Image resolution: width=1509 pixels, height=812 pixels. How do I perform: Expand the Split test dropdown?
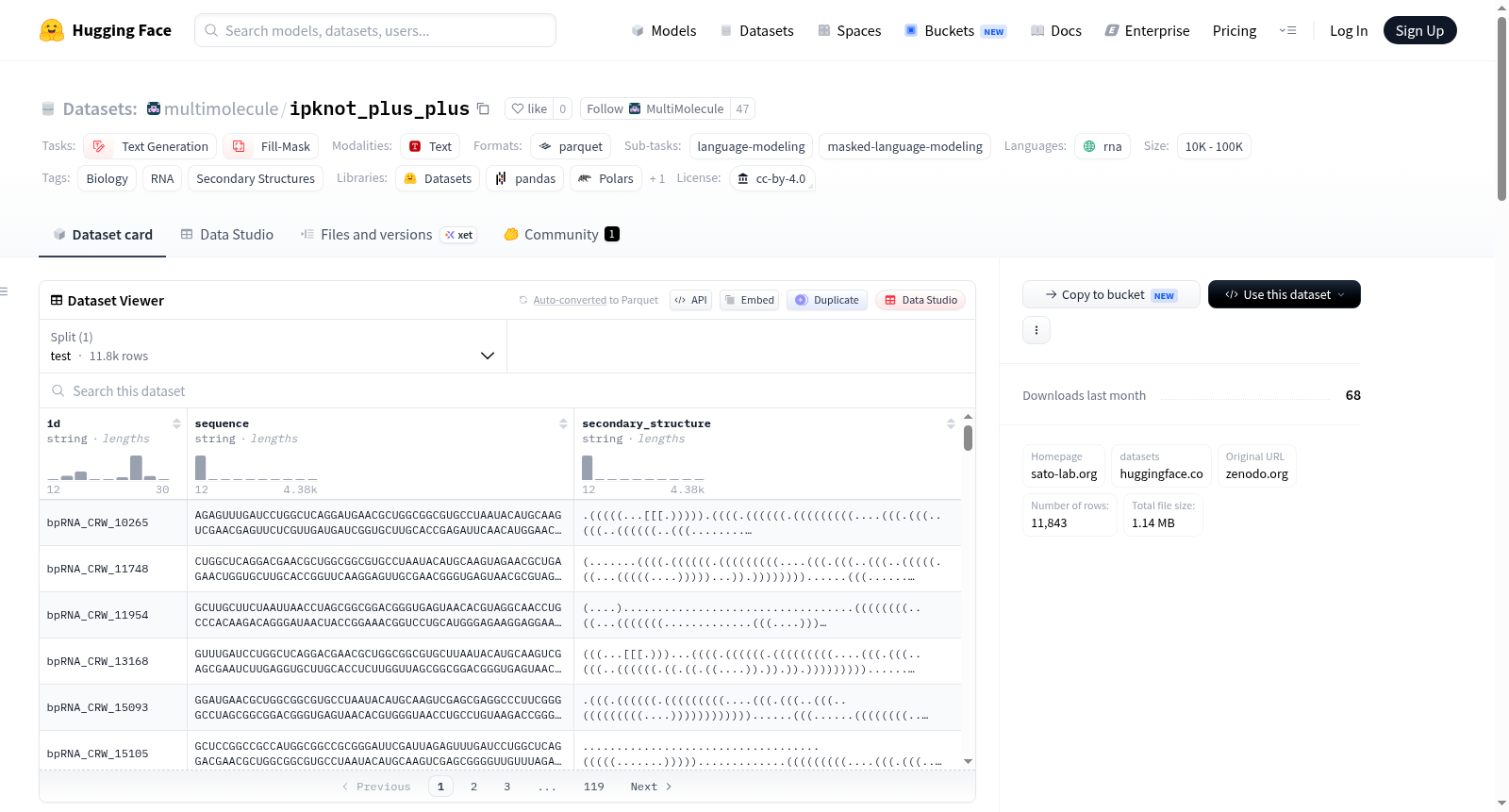click(x=273, y=346)
